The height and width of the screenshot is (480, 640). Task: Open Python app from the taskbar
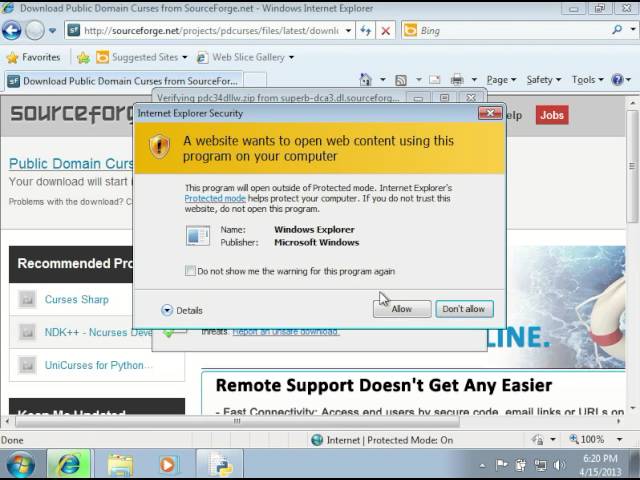coord(219,464)
